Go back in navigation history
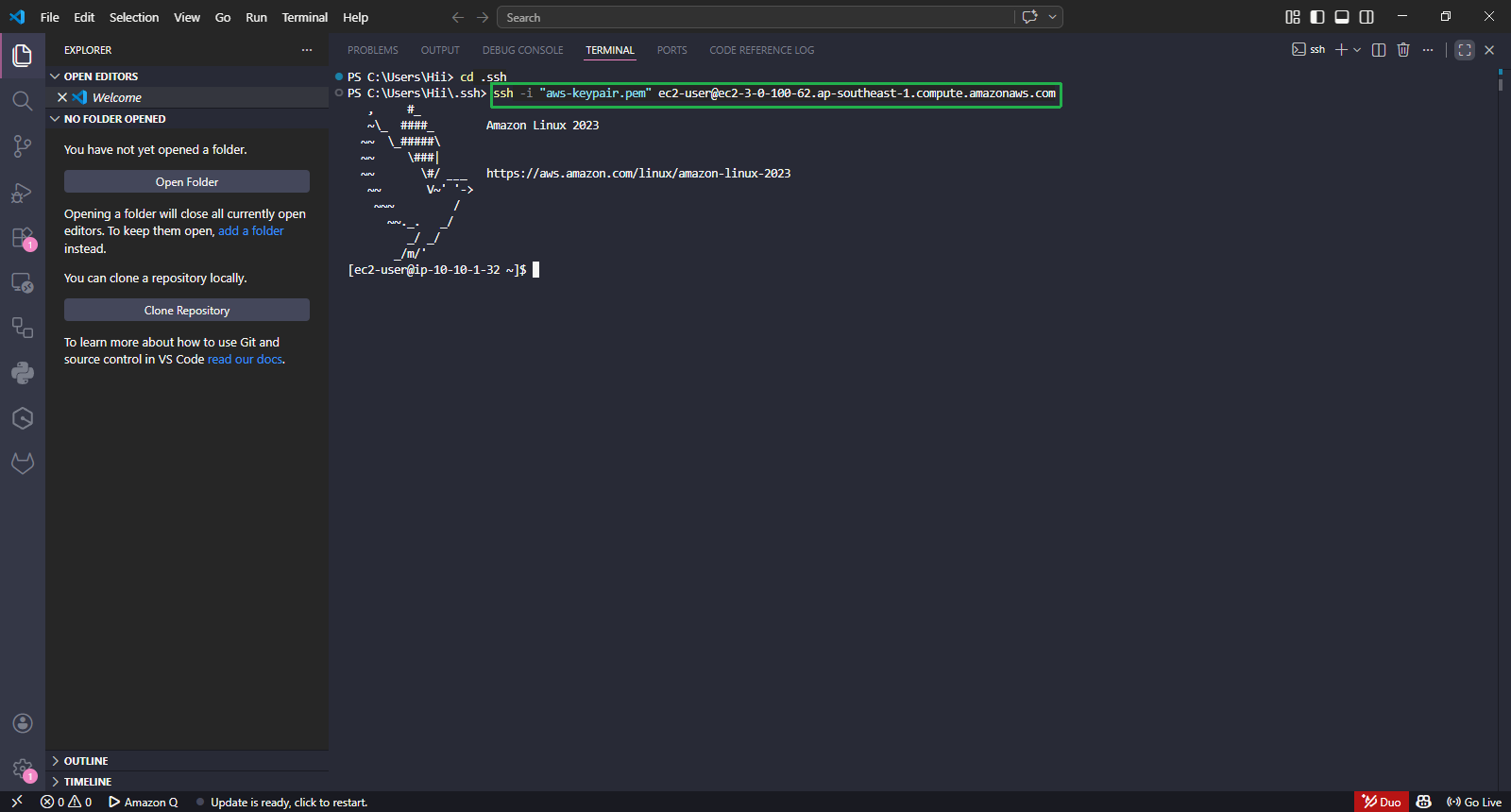 (458, 17)
